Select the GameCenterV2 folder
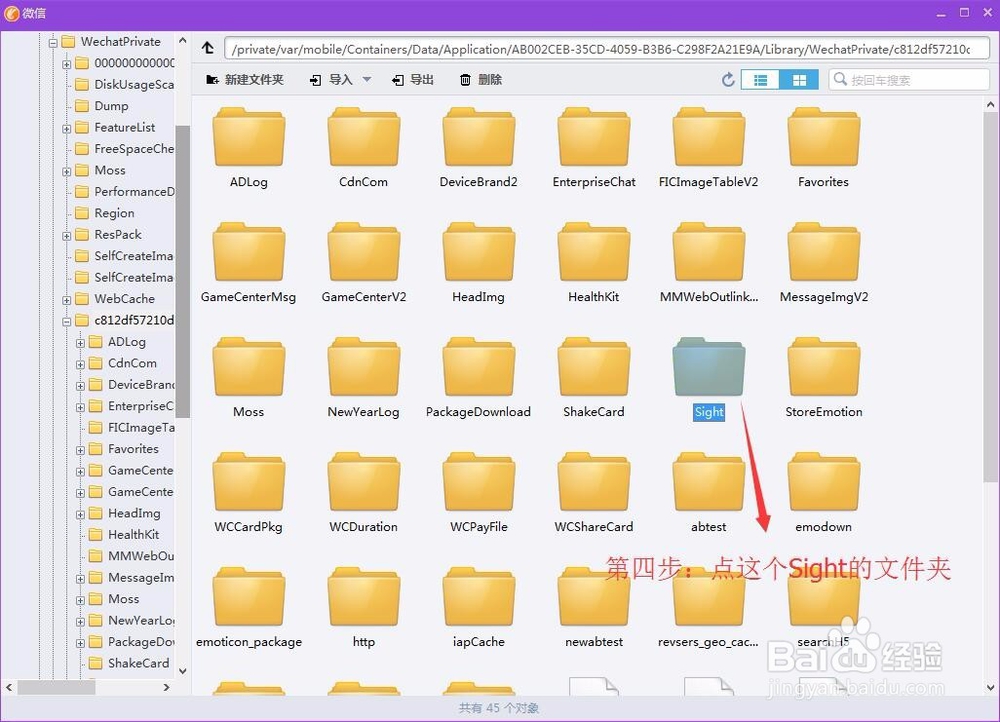The width and height of the screenshot is (1000, 722). tap(364, 263)
